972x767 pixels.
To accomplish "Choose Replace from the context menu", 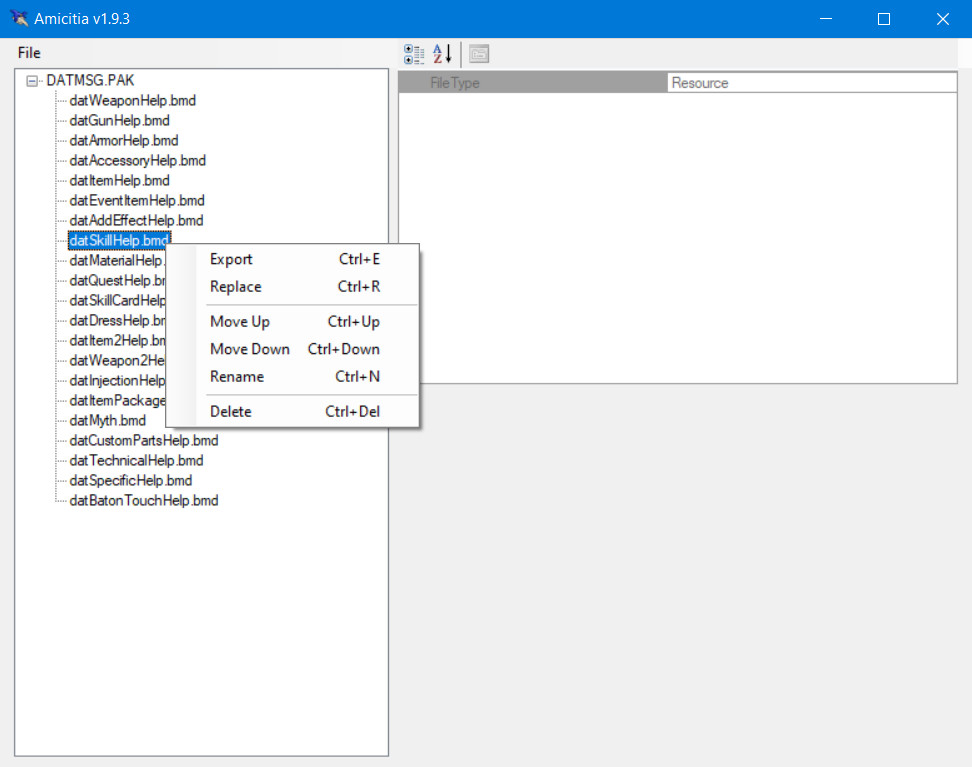I will point(235,287).
